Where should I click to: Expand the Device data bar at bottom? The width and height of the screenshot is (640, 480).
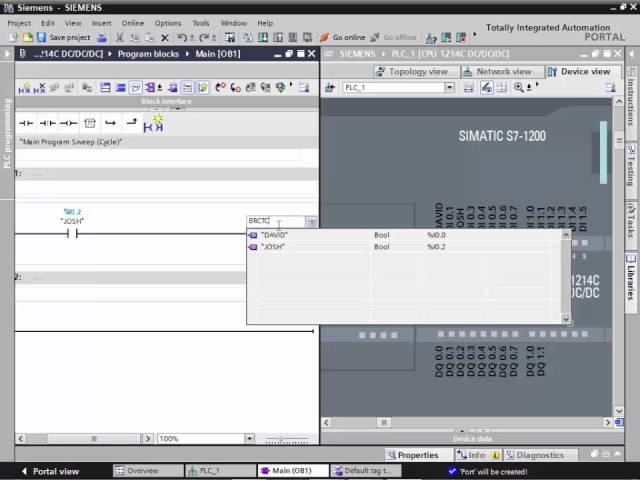pos(472,438)
